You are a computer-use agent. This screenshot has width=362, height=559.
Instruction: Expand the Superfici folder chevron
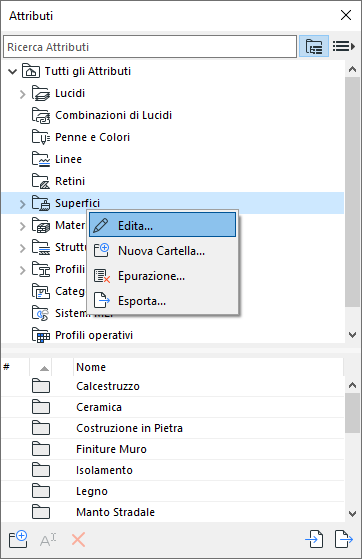(22, 204)
